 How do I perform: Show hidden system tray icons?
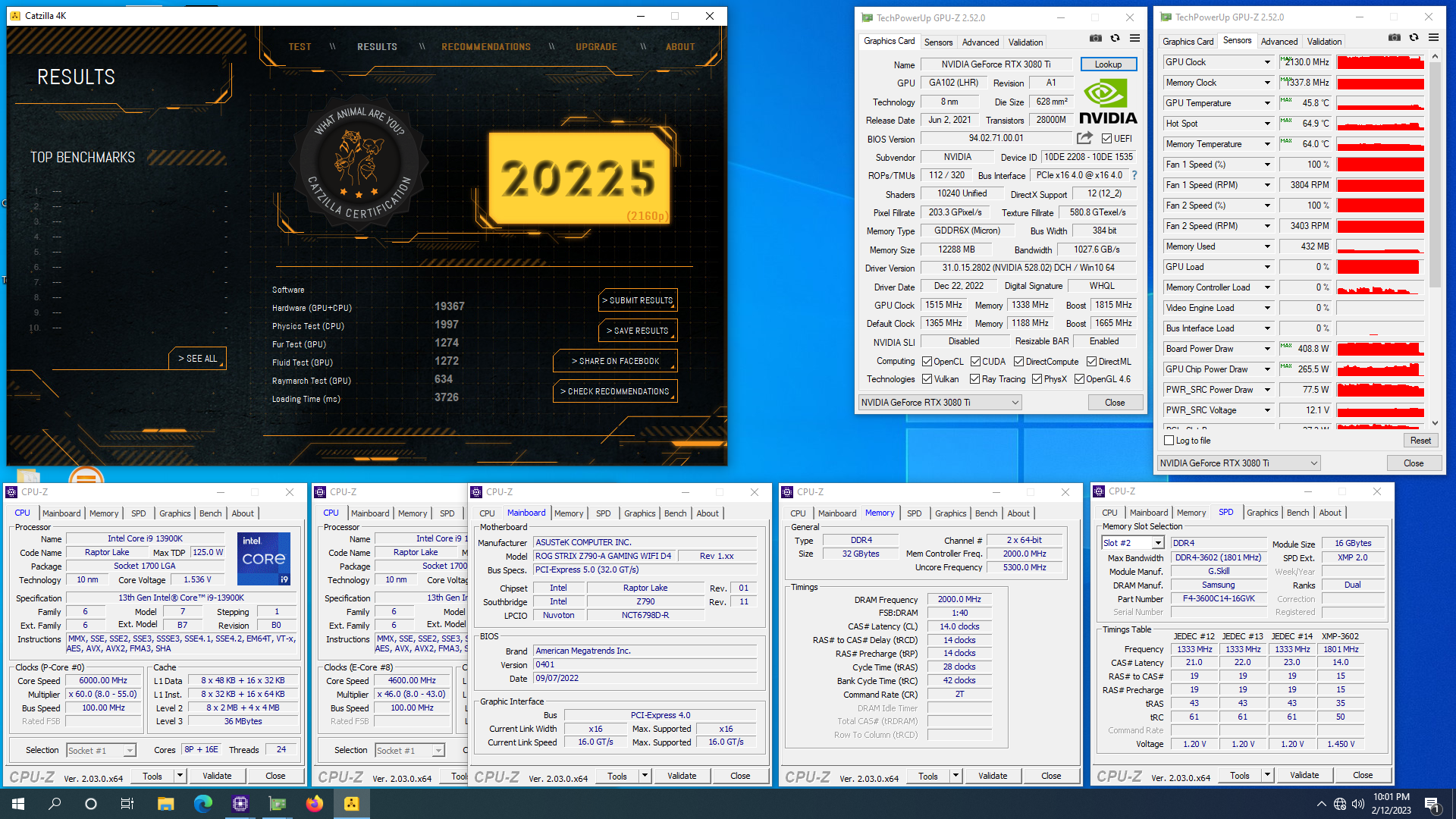1321,804
